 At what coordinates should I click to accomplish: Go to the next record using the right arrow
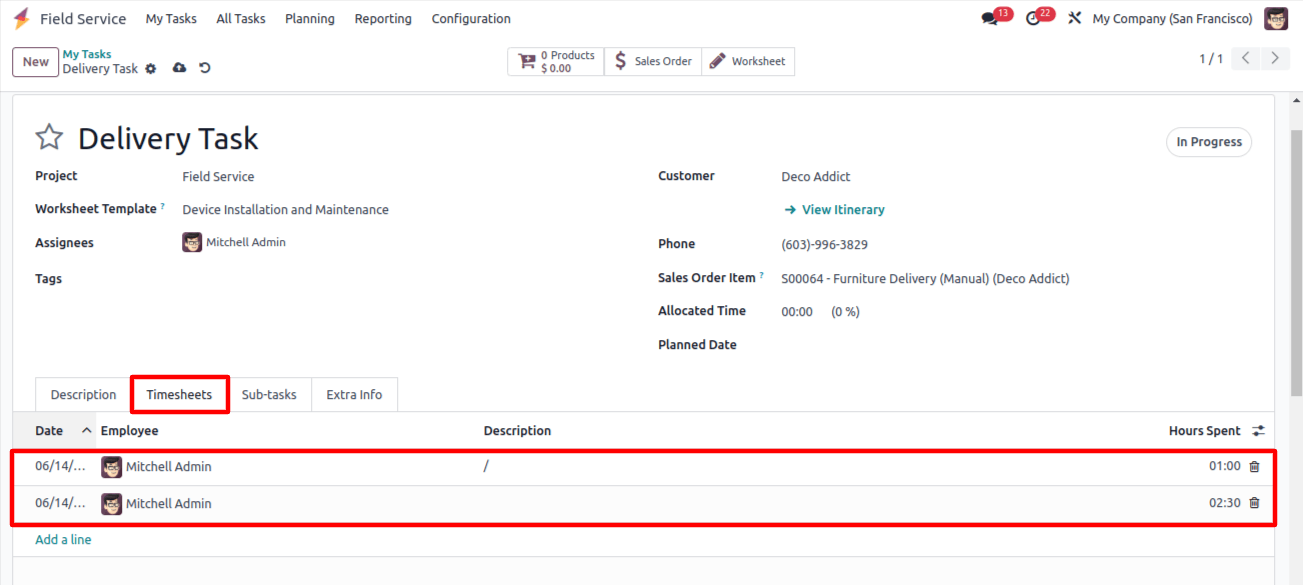coord(1274,59)
